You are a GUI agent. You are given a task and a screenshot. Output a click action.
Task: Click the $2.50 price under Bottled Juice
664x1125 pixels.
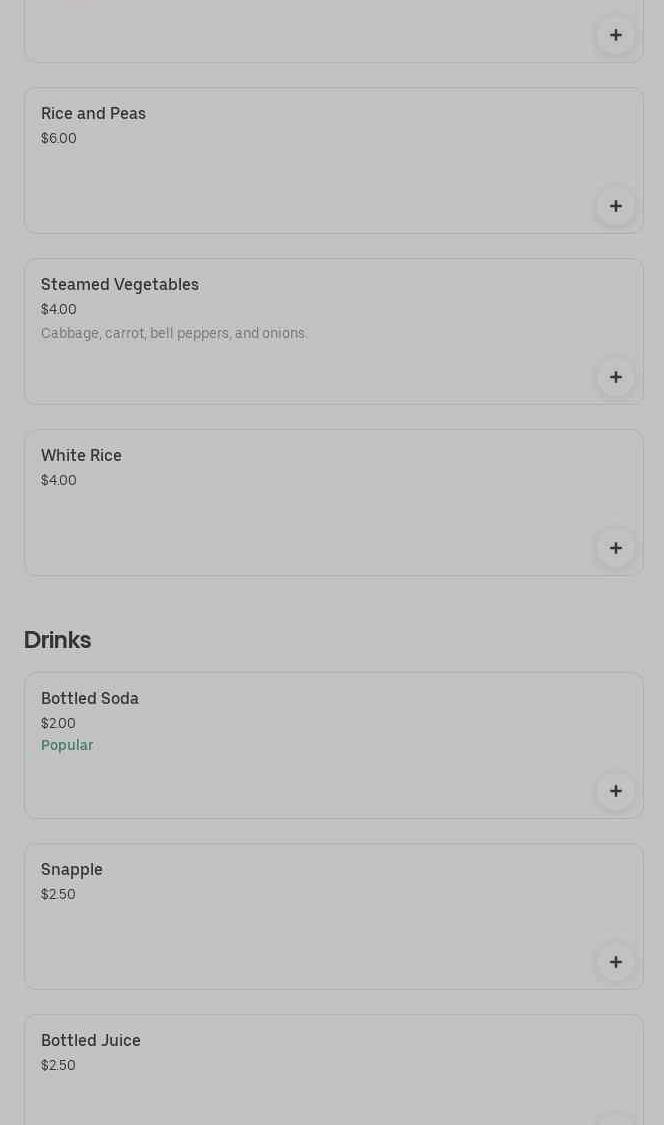tap(58, 1065)
